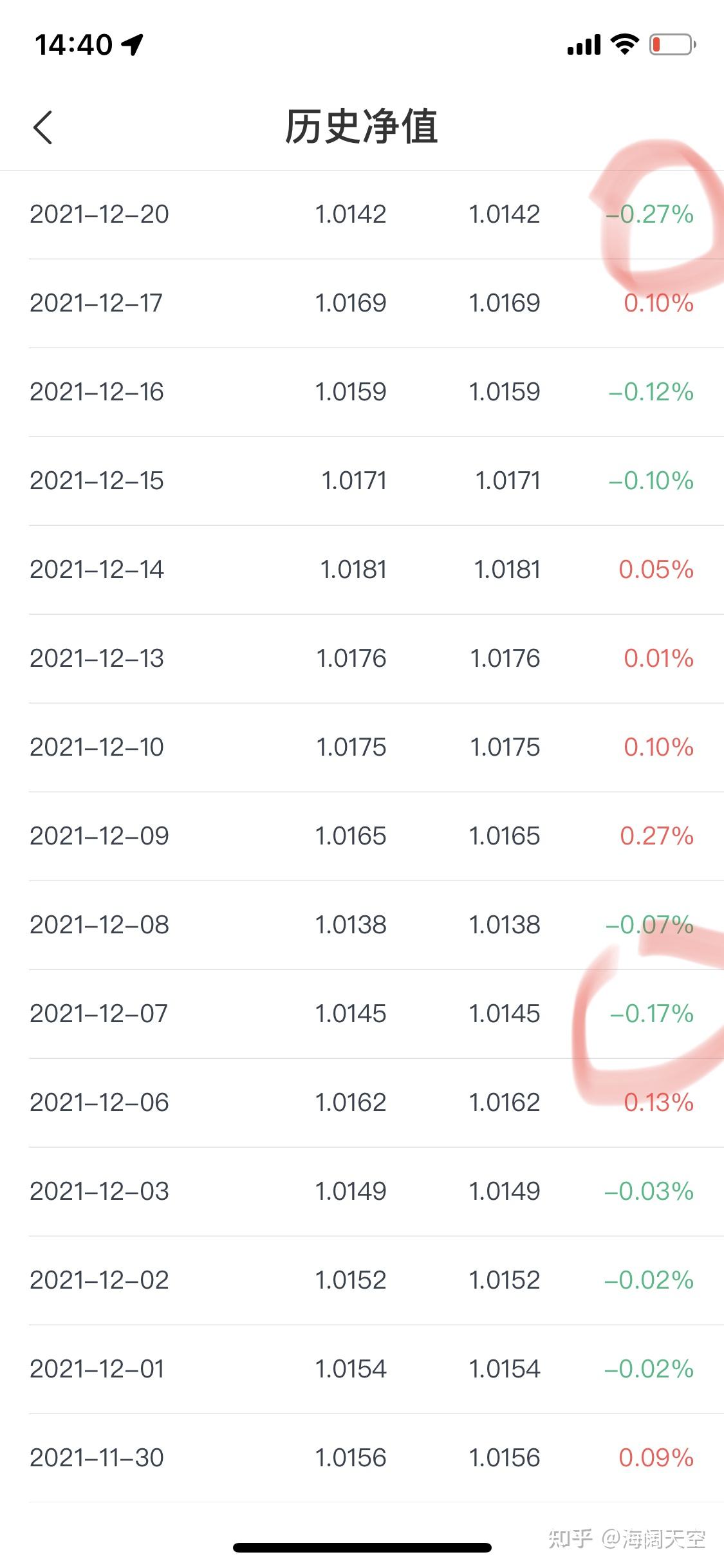Tap the location arrow icon
724x1568 pixels.
[133, 44]
